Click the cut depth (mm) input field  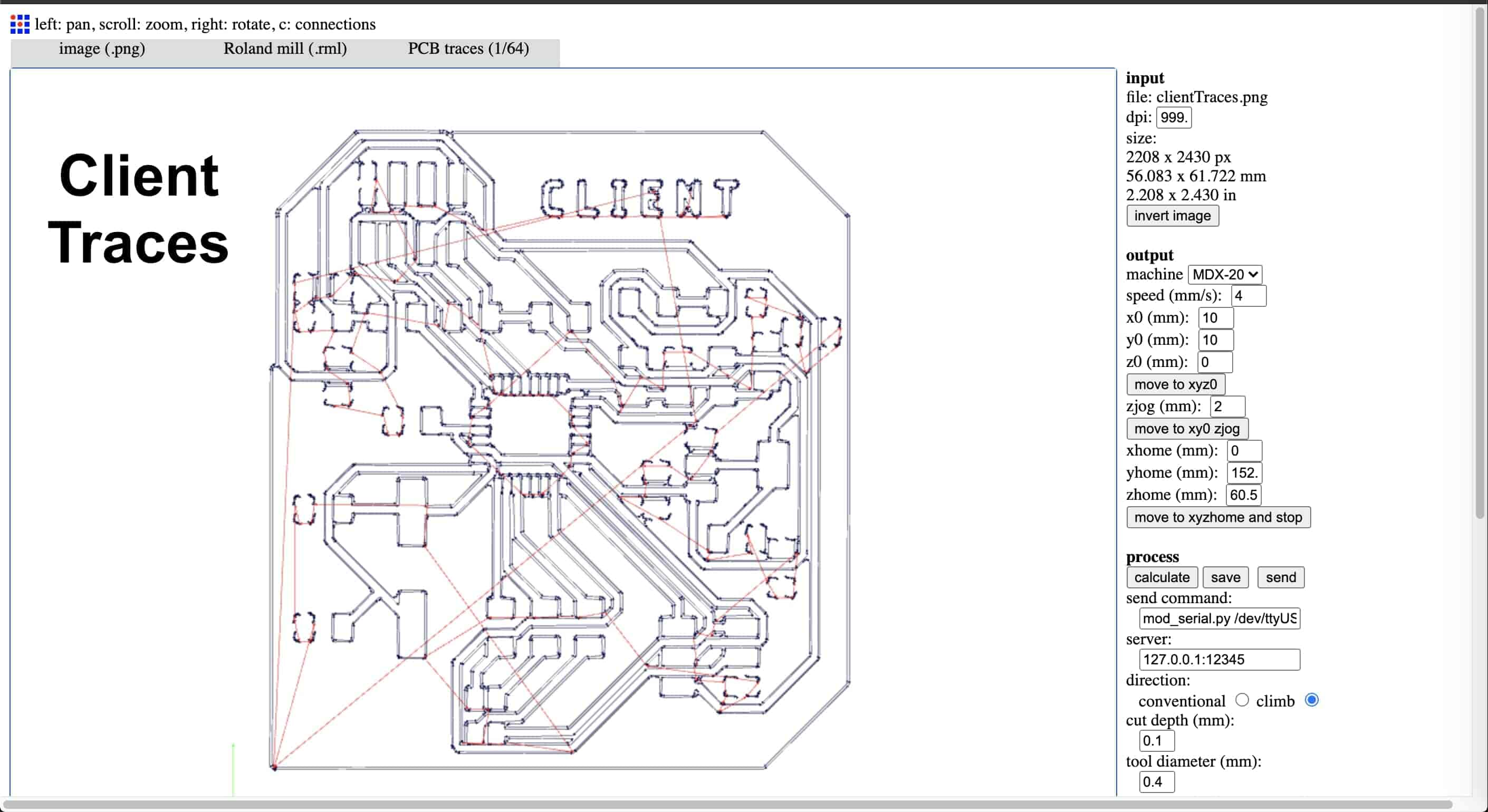tap(1156, 741)
